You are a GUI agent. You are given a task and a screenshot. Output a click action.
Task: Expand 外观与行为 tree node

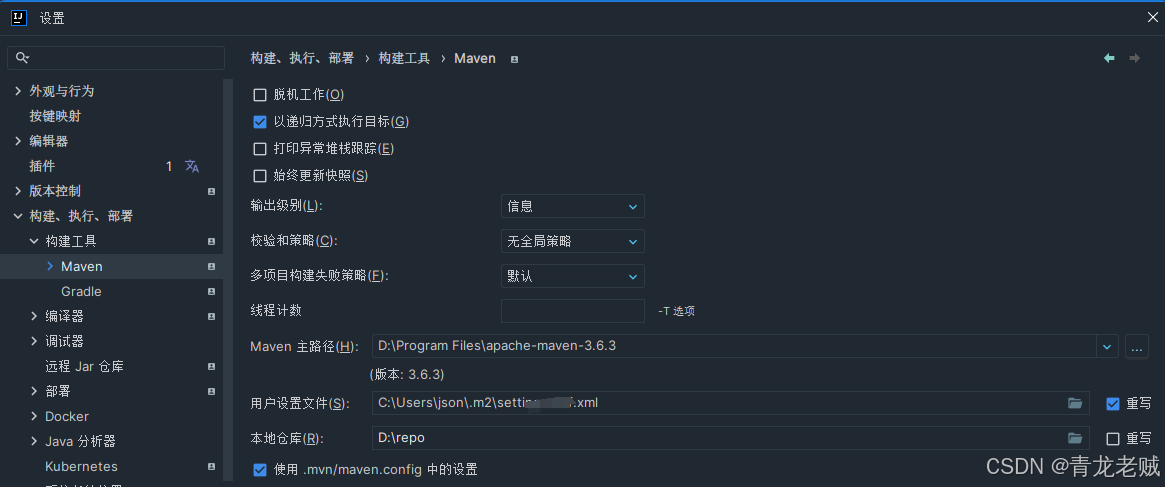click(x=18, y=91)
